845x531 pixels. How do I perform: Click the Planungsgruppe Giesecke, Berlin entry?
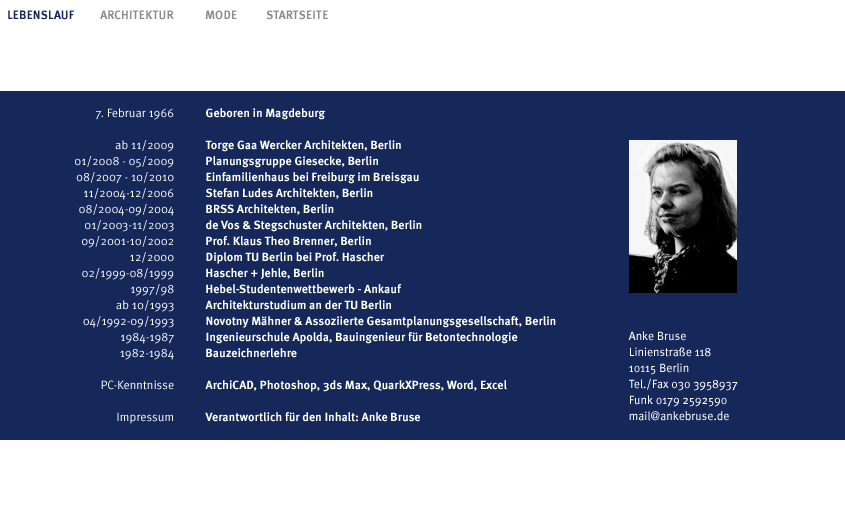click(x=292, y=161)
